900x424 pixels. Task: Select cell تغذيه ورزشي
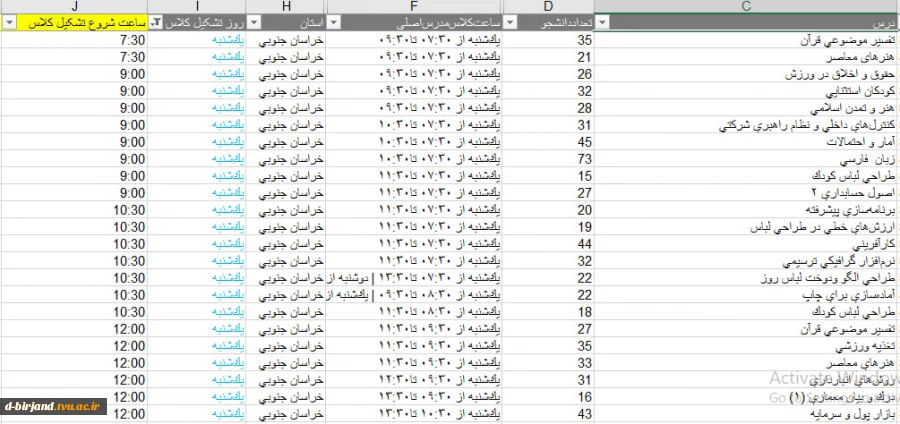pyautogui.click(x=746, y=346)
